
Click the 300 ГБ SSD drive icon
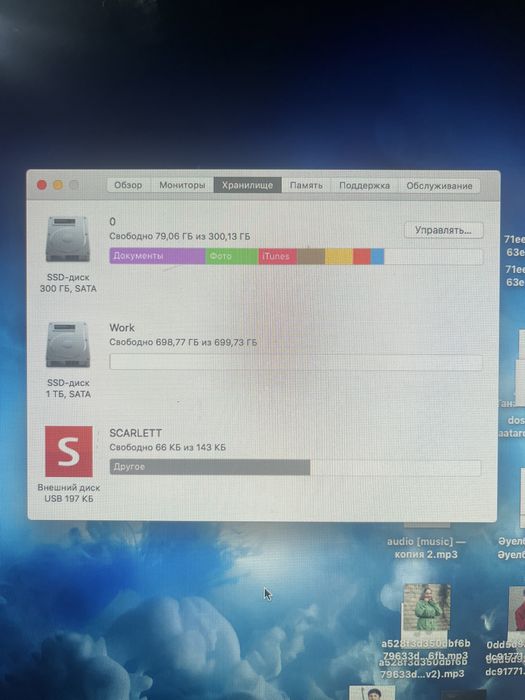pyautogui.click(x=68, y=239)
